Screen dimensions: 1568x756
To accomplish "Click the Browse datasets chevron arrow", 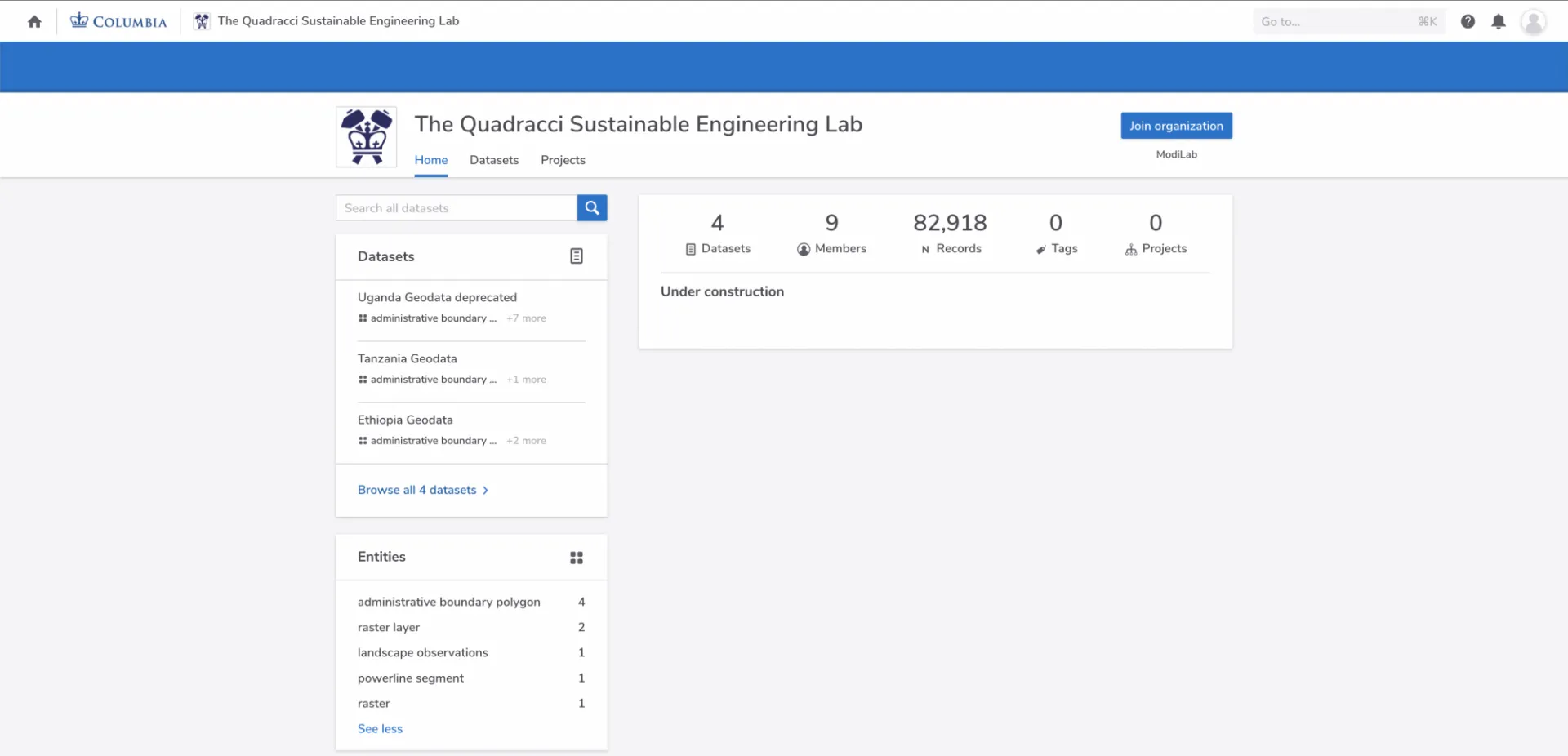I will [x=485, y=491].
